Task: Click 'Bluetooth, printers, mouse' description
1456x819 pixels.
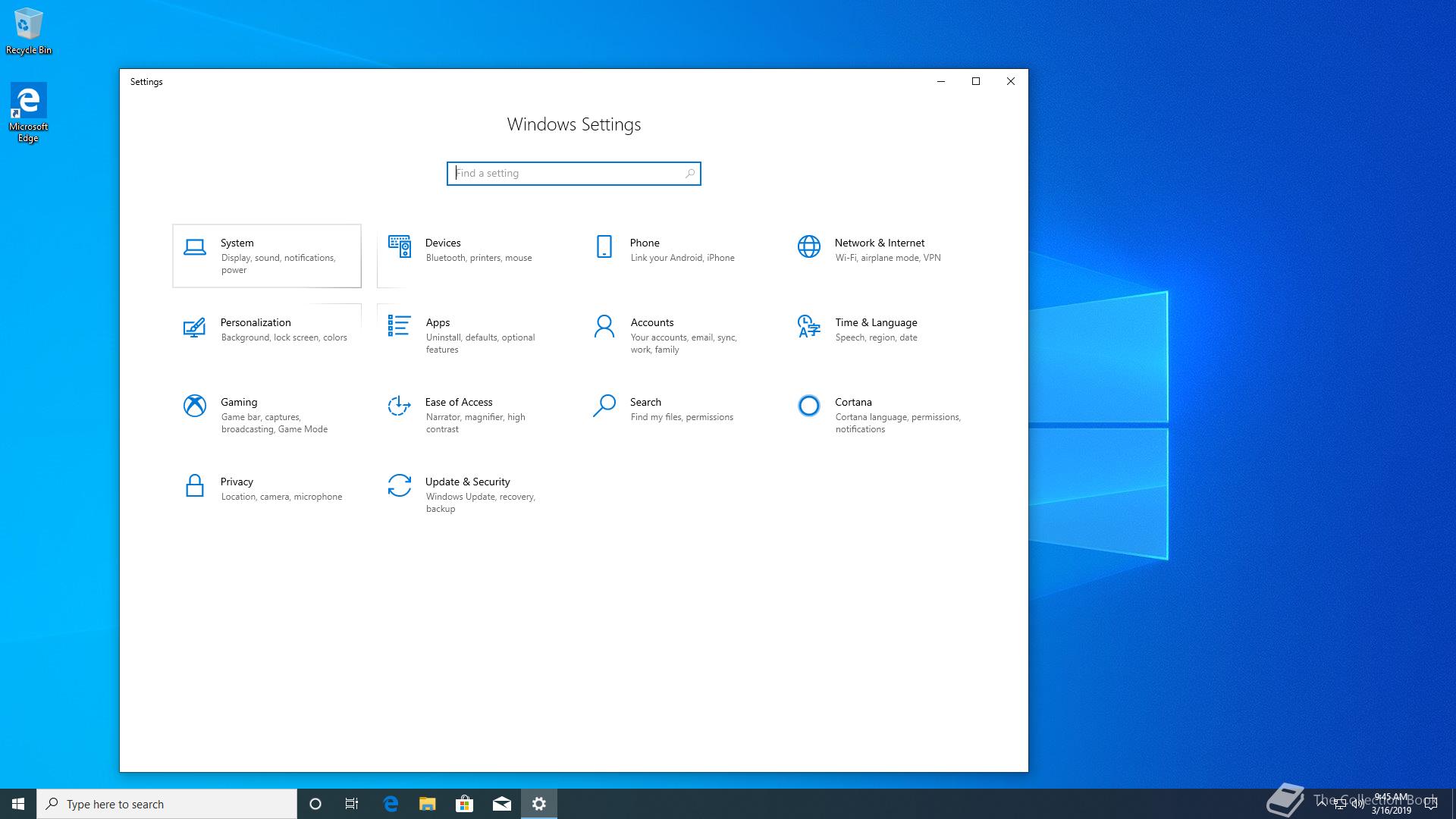Action: tap(479, 258)
